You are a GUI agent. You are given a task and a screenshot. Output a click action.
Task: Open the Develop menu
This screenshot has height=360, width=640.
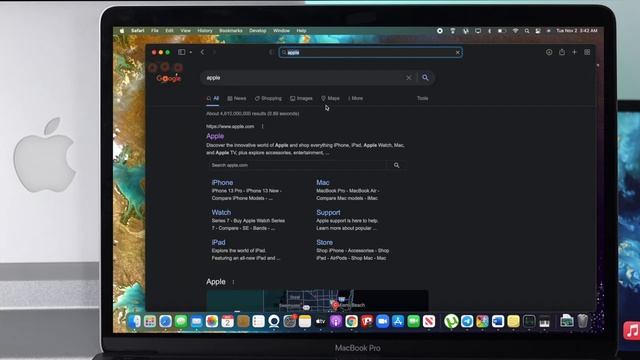[x=258, y=31]
